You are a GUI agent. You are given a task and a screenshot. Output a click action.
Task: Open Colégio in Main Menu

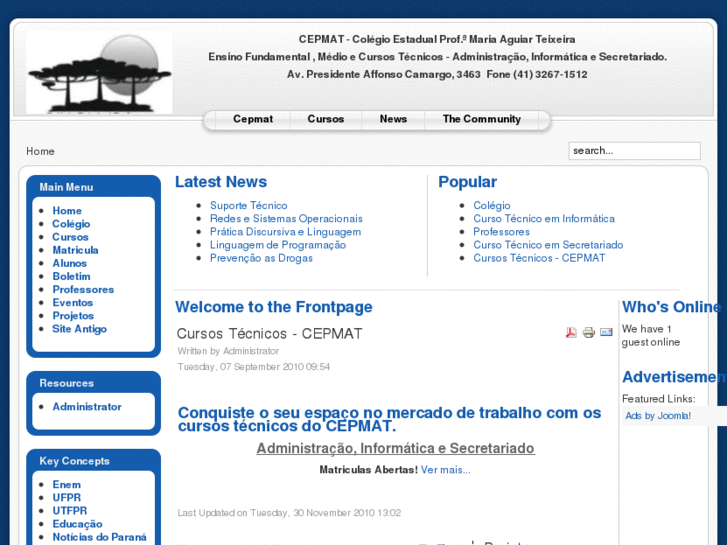pos(71,224)
